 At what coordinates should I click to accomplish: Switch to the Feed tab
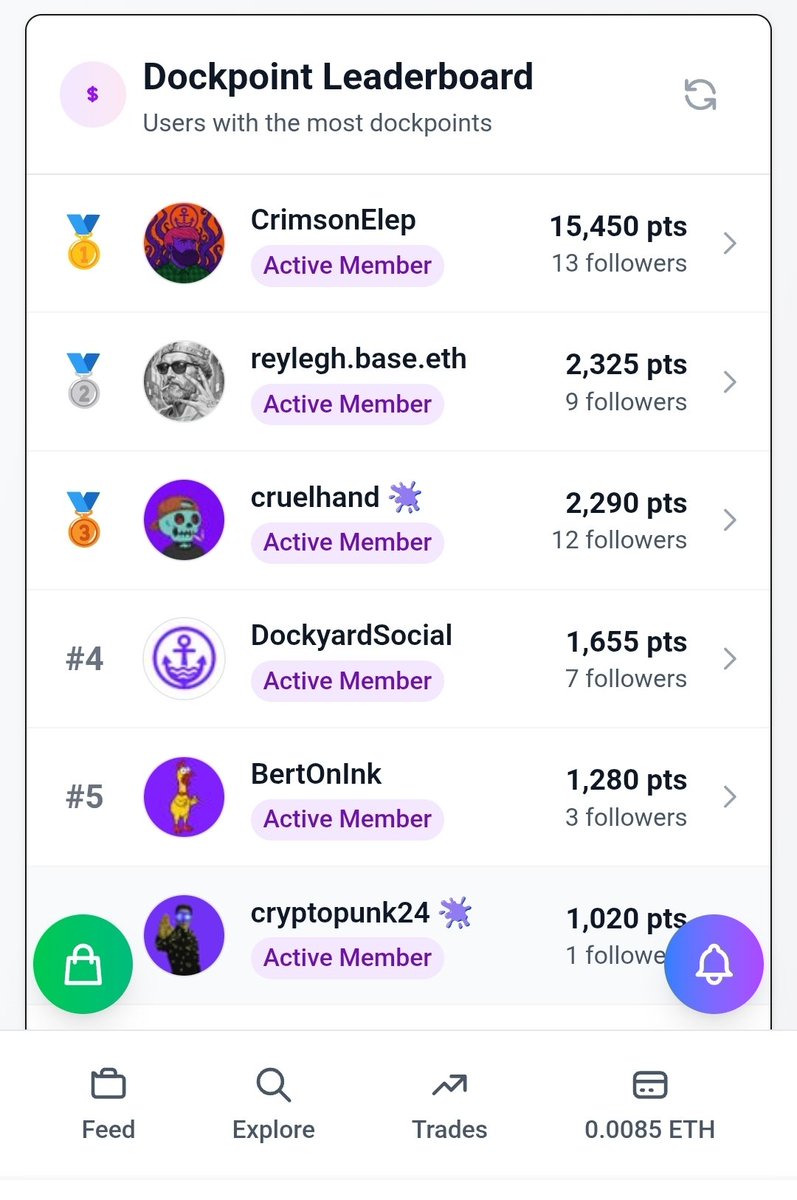[x=108, y=1104]
